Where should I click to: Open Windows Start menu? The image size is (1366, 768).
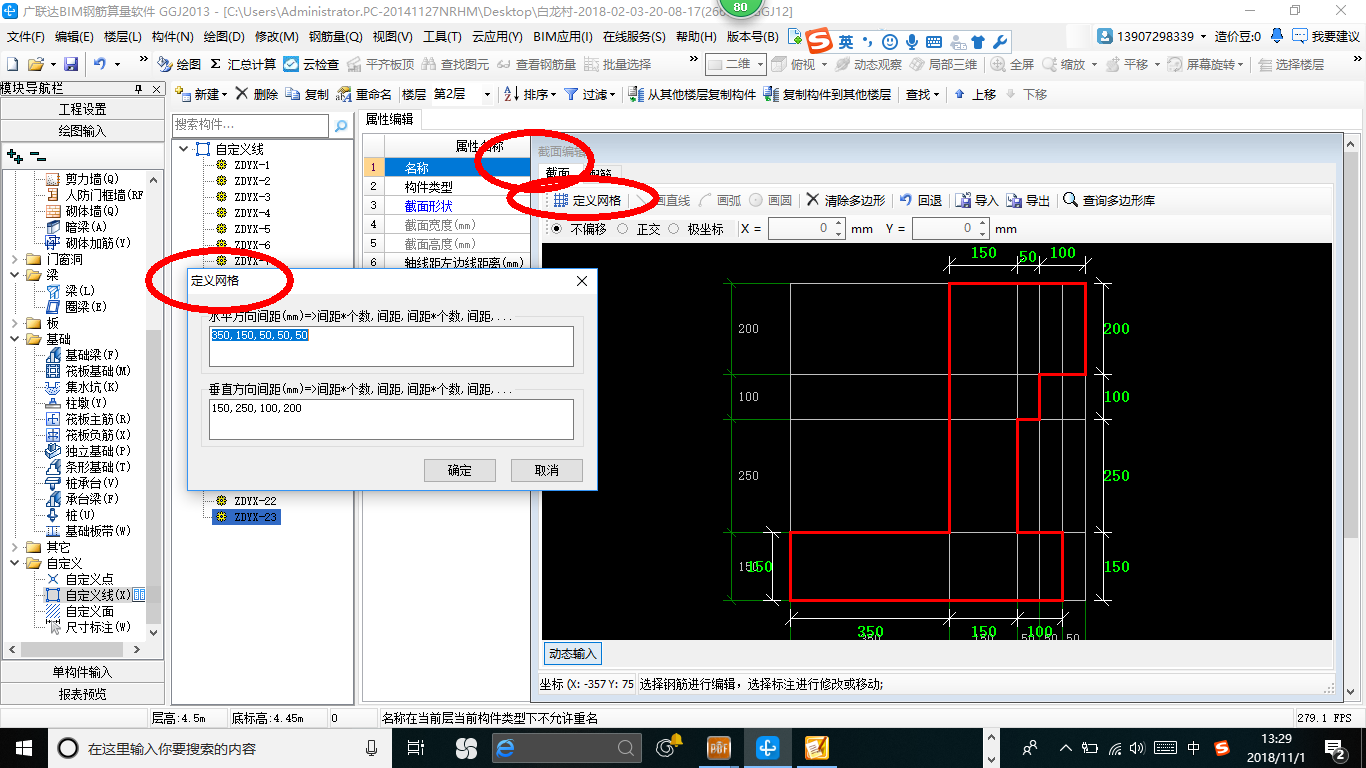(24, 747)
